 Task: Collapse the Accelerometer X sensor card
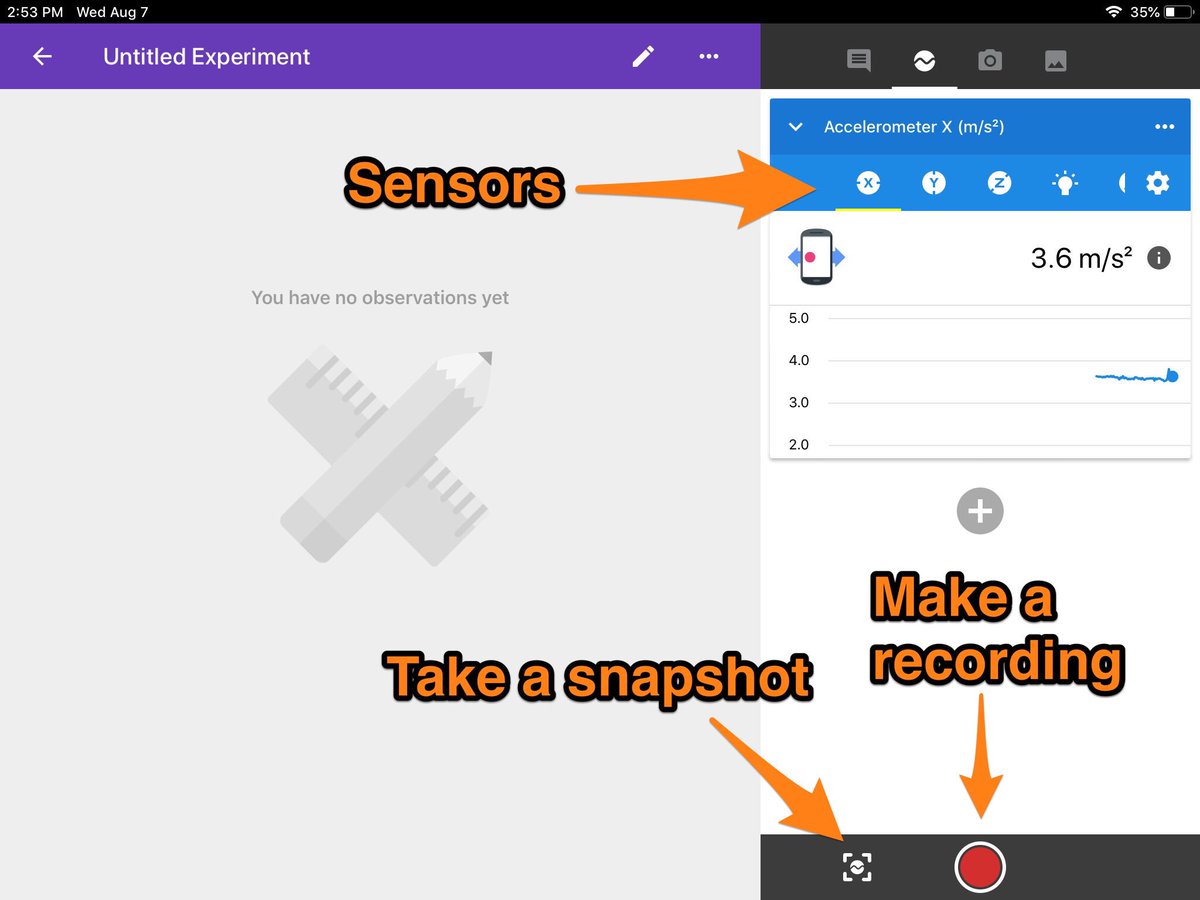pyautogui.click(x=796, y=127)
